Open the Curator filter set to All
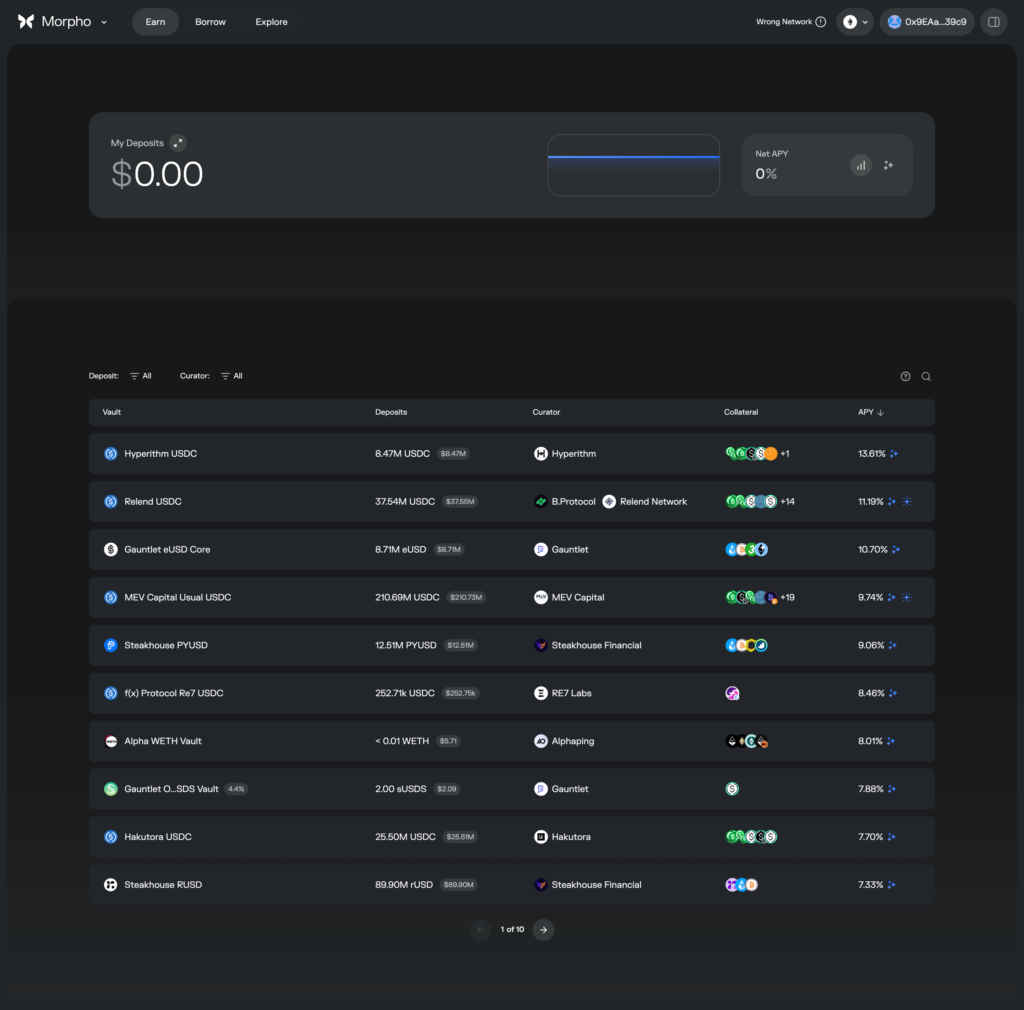Viewport: 1024px width, 1010px height. [x=231, y=376]
